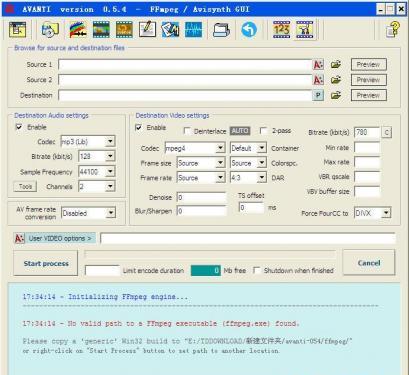The width and height of the screenshot is (409, 375).
Task: Click the Tools button in audio settings
Action: (25, 186)
